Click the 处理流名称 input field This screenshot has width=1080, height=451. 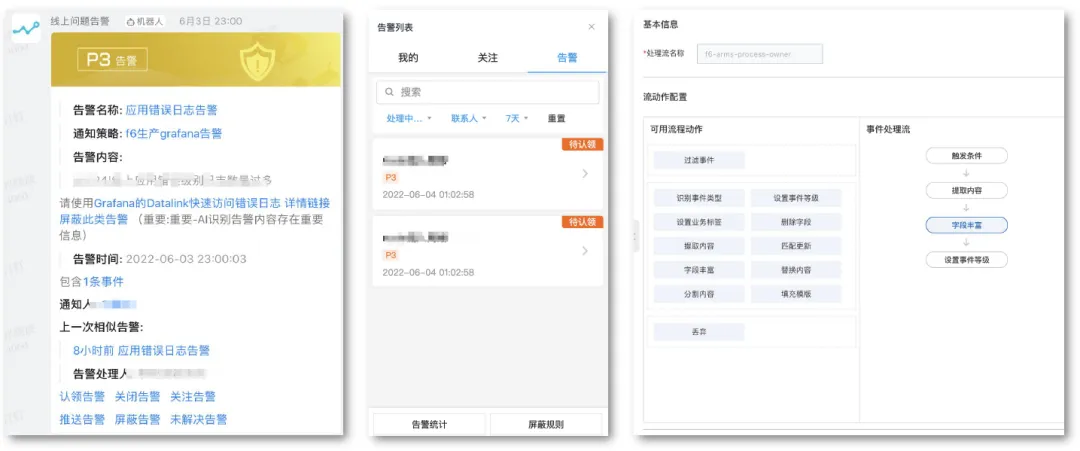(x=760, y=54)
